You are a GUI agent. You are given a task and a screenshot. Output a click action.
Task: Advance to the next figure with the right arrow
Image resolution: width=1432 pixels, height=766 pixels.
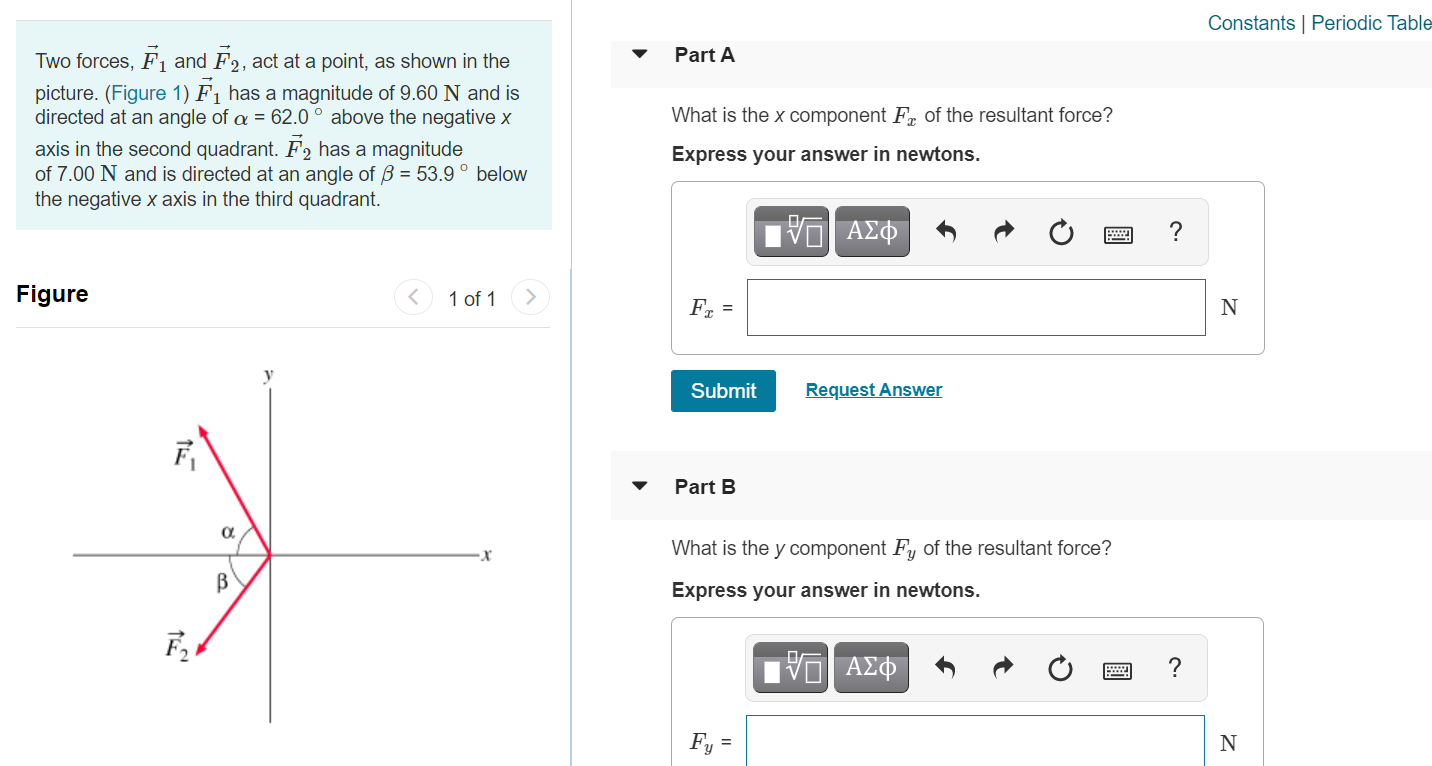530,297
